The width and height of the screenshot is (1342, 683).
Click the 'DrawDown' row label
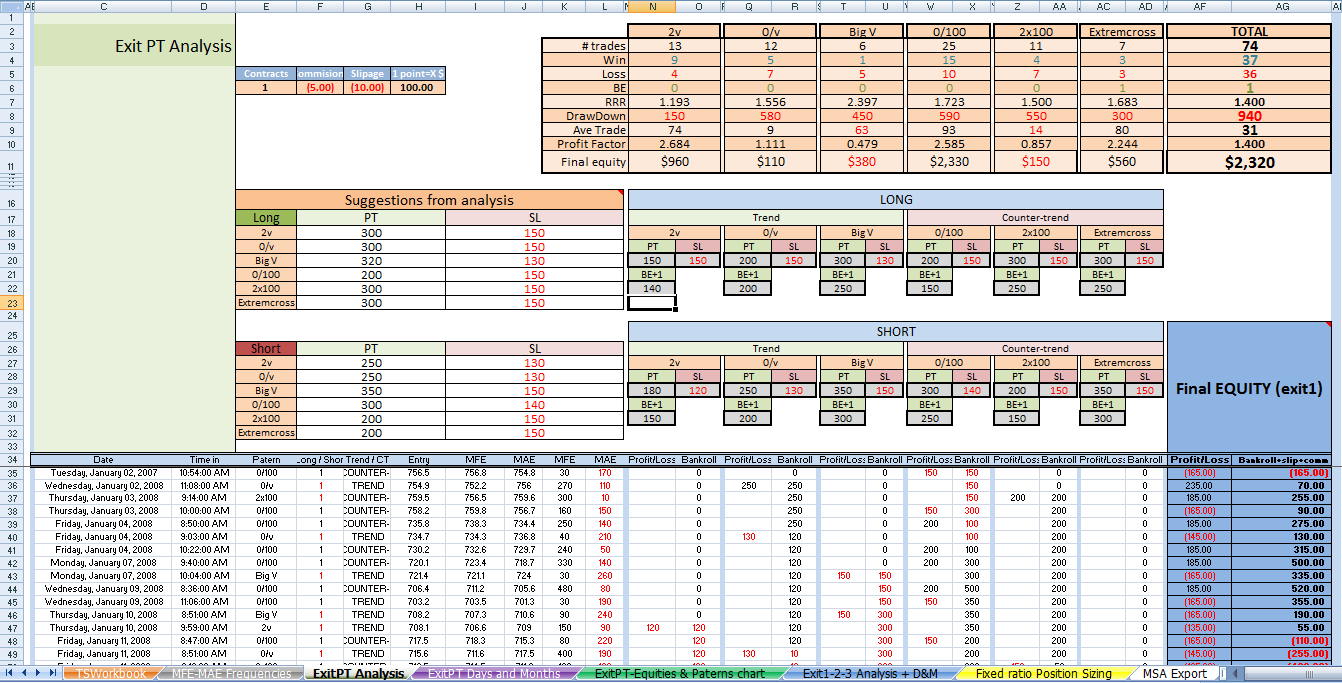[584, 116]
